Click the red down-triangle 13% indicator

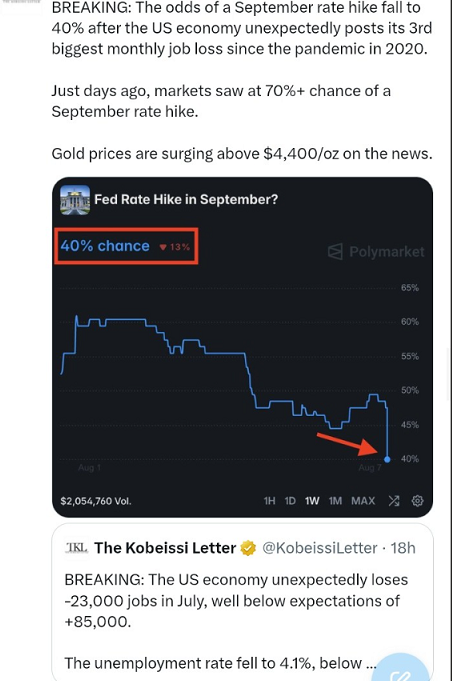pos(175,247)
